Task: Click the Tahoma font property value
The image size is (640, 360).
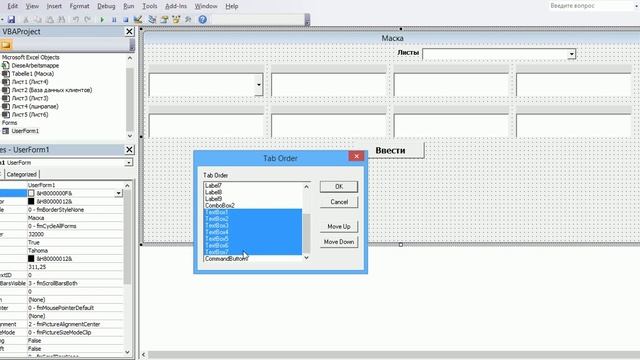Action: [x=75, y=251]
